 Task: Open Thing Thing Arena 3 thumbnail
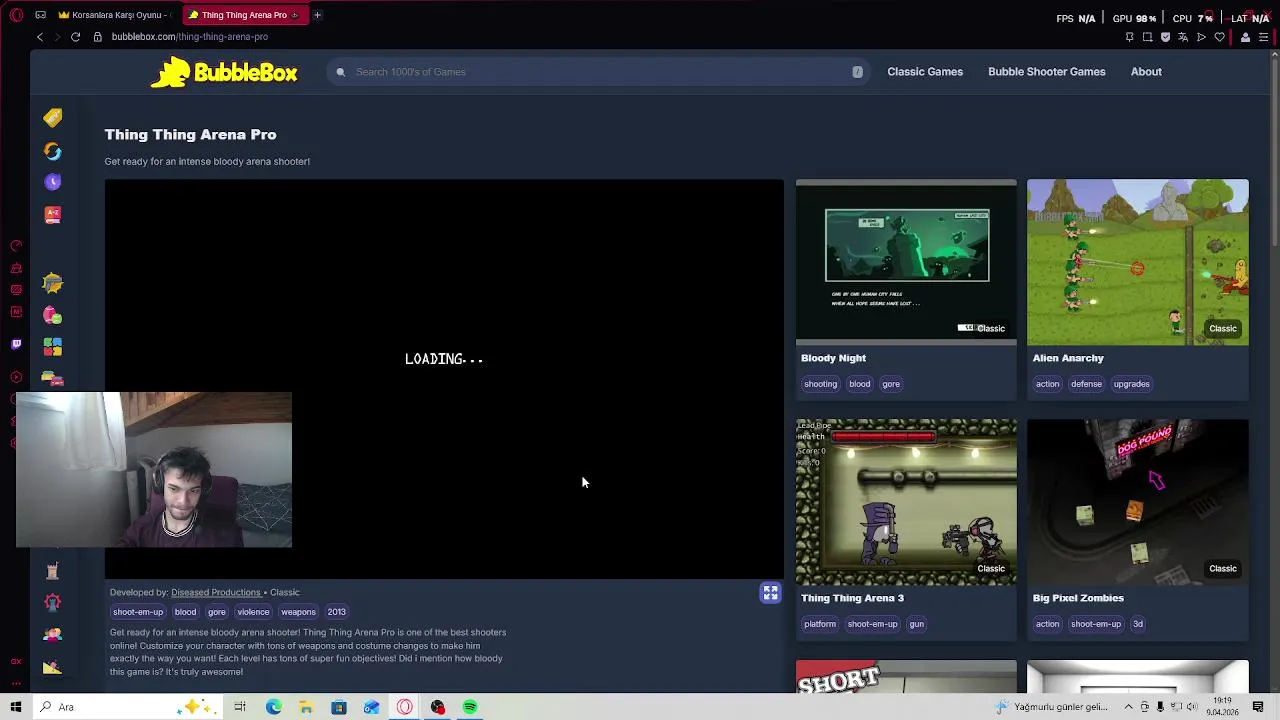pyautogui.click(x=906, y=502)
